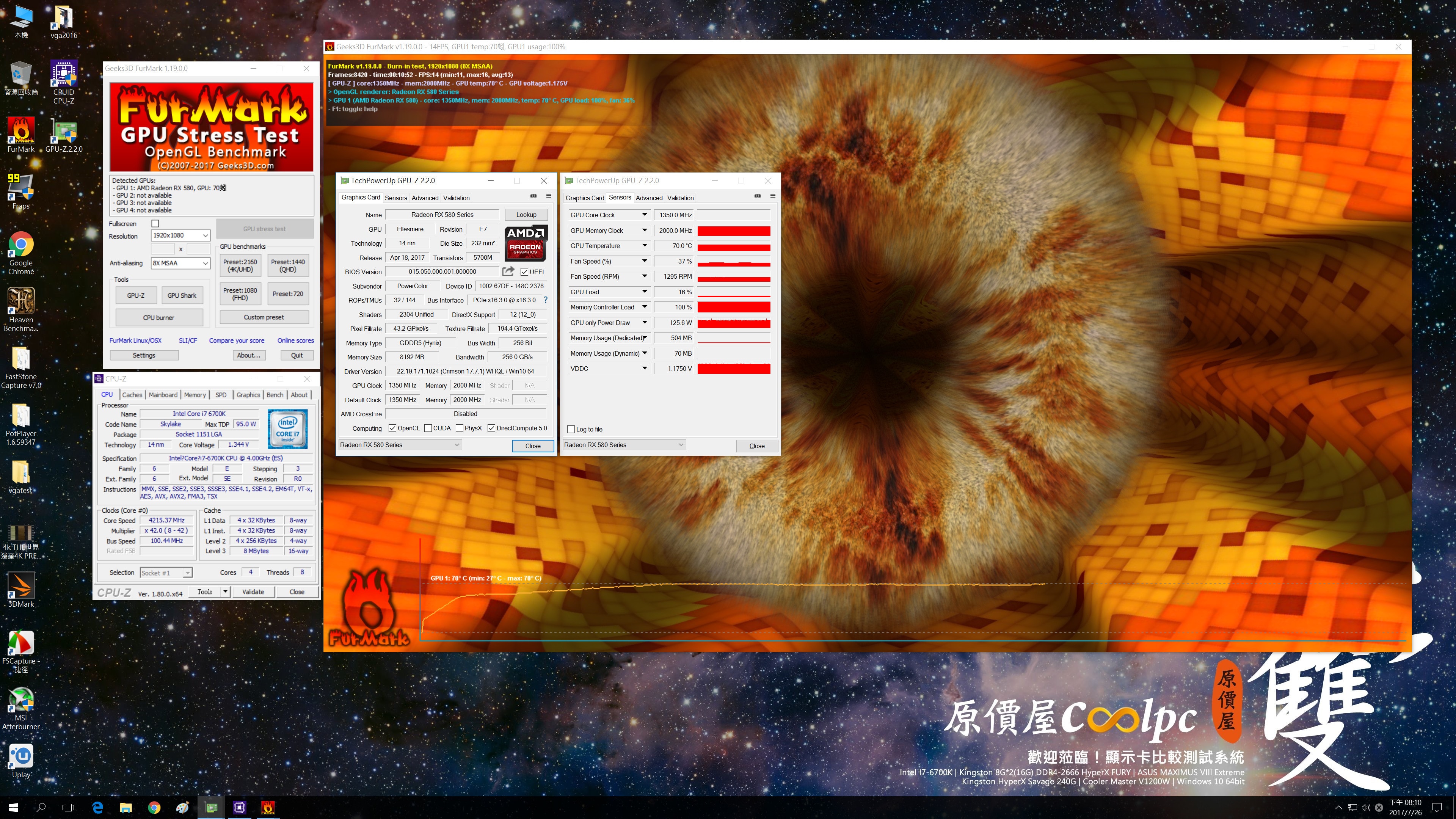Toggle the DirectCompute 5.0 checkbox in GPU-Z
The height and width of the screenshot is (819, 1456).
tap(491, 428)
